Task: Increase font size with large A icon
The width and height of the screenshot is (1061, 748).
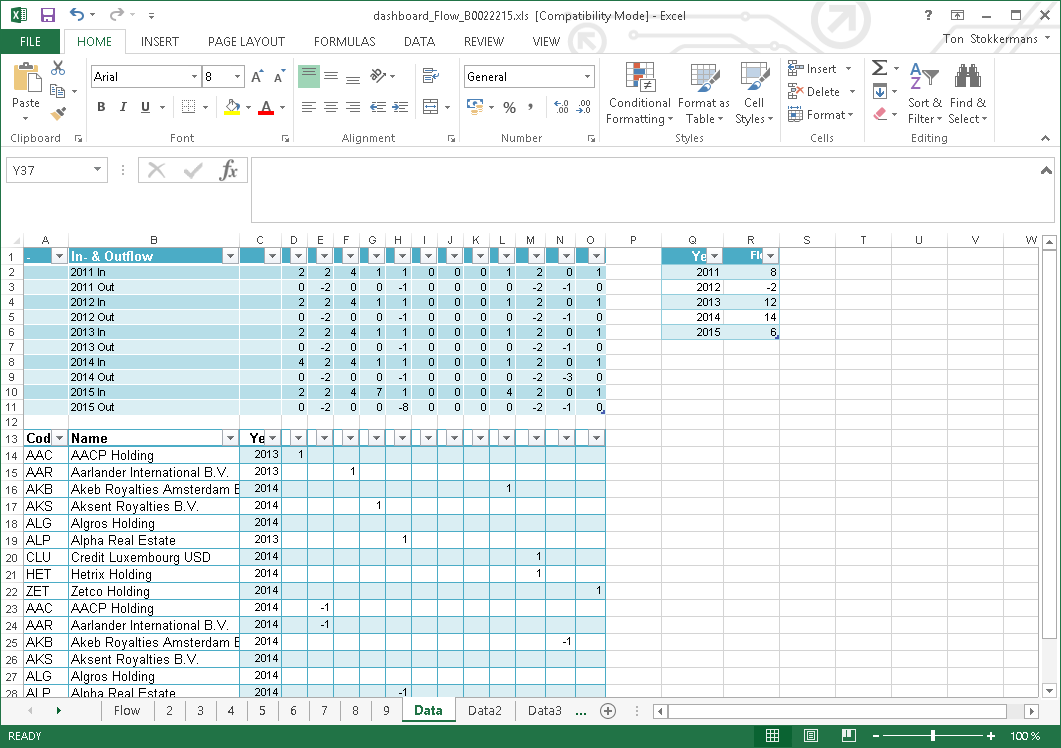Action: [256, 76]
